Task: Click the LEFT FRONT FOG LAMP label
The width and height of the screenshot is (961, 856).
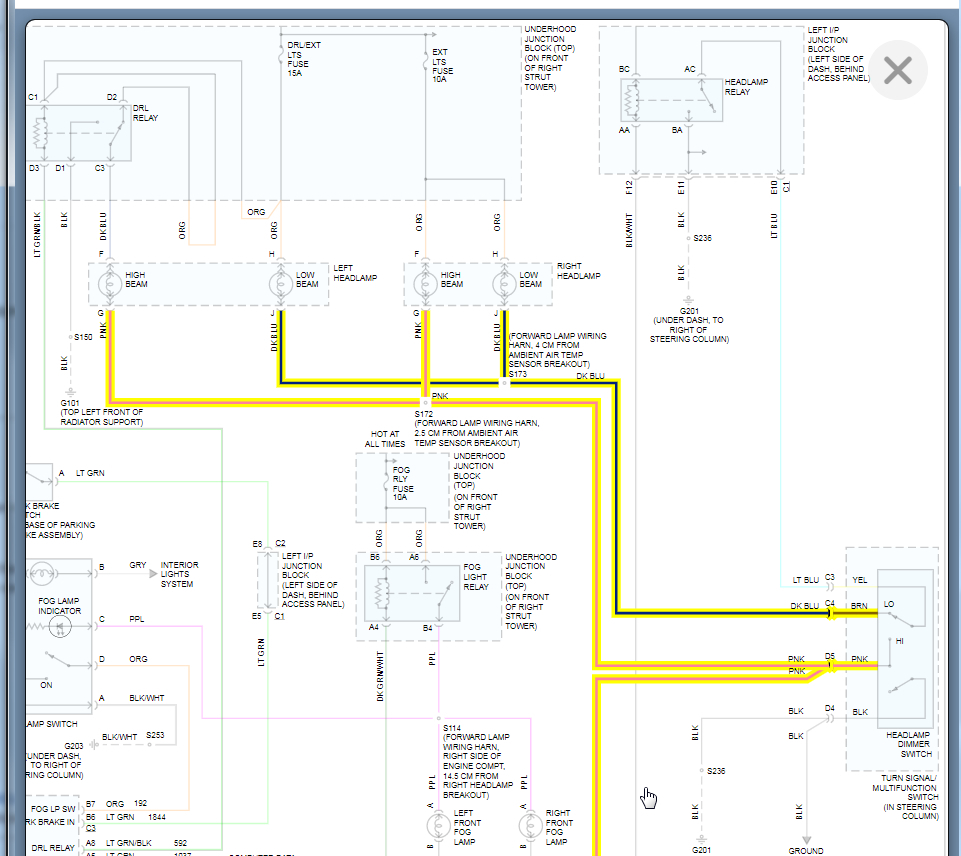Action: (467, 827)
